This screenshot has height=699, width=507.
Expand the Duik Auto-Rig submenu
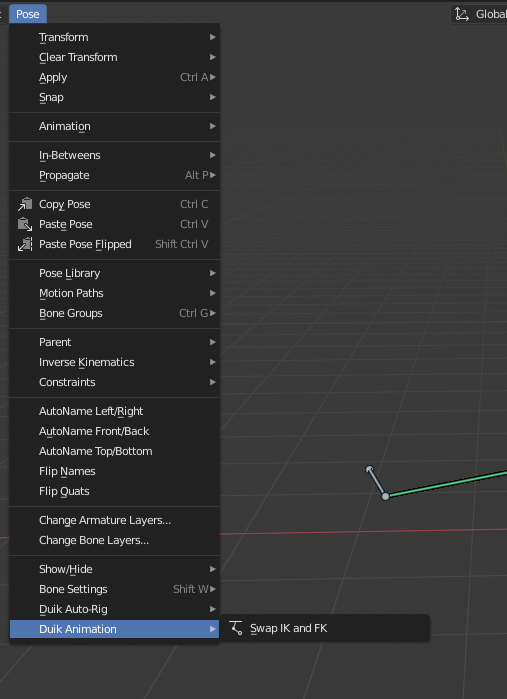(115, 609)
